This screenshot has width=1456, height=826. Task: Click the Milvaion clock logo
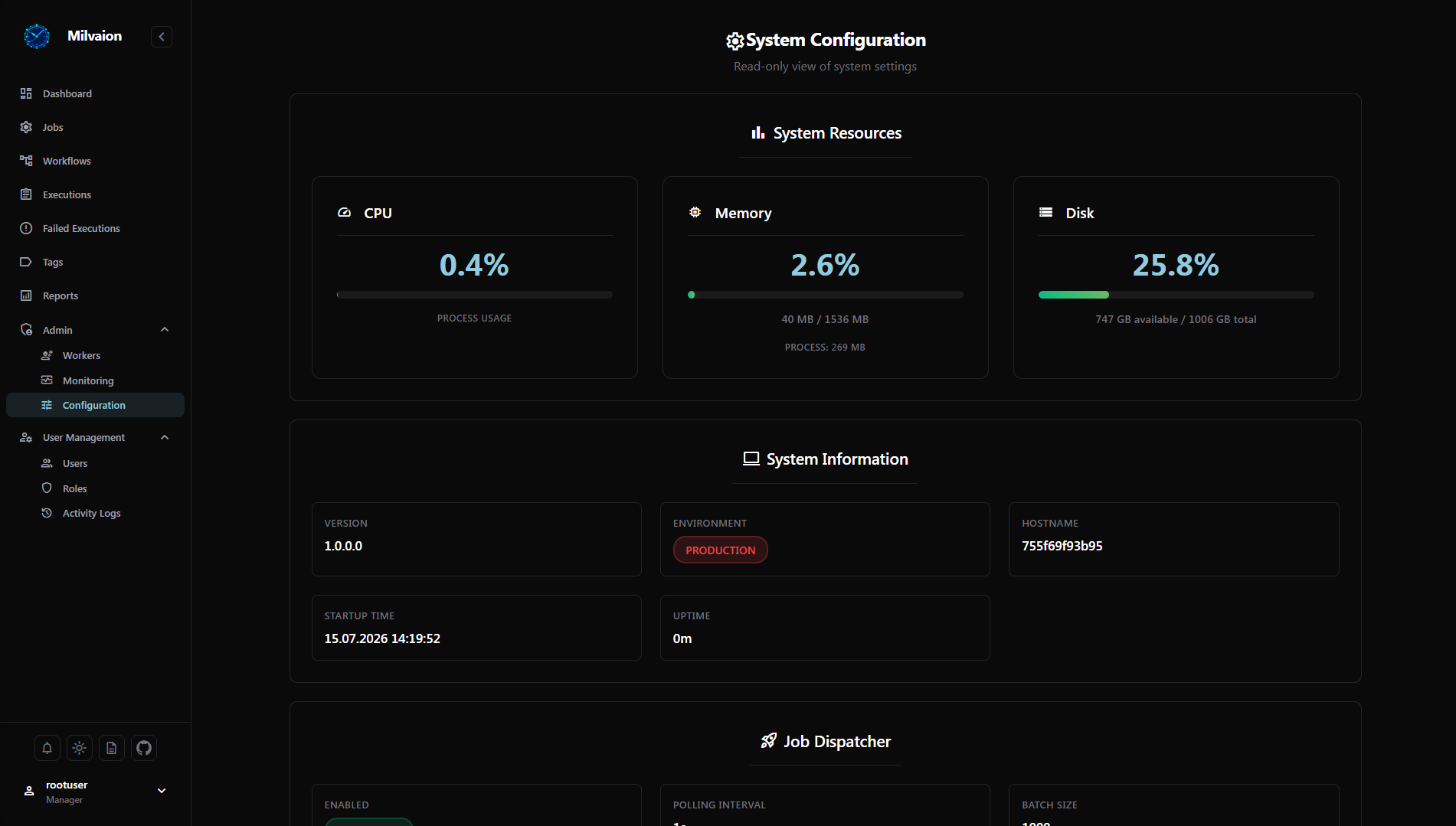coord(37,36)
